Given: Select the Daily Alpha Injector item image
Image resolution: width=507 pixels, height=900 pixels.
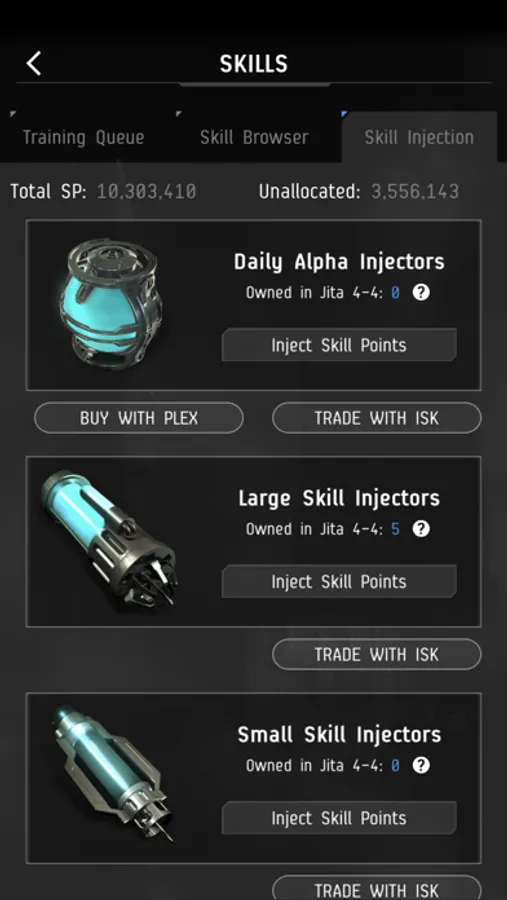Looking at the screenshot, I should pos(110,304).
